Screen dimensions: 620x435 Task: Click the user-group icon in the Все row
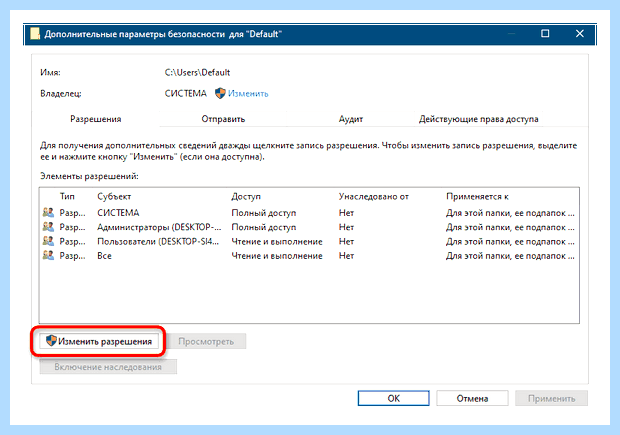tap(48, 256)
